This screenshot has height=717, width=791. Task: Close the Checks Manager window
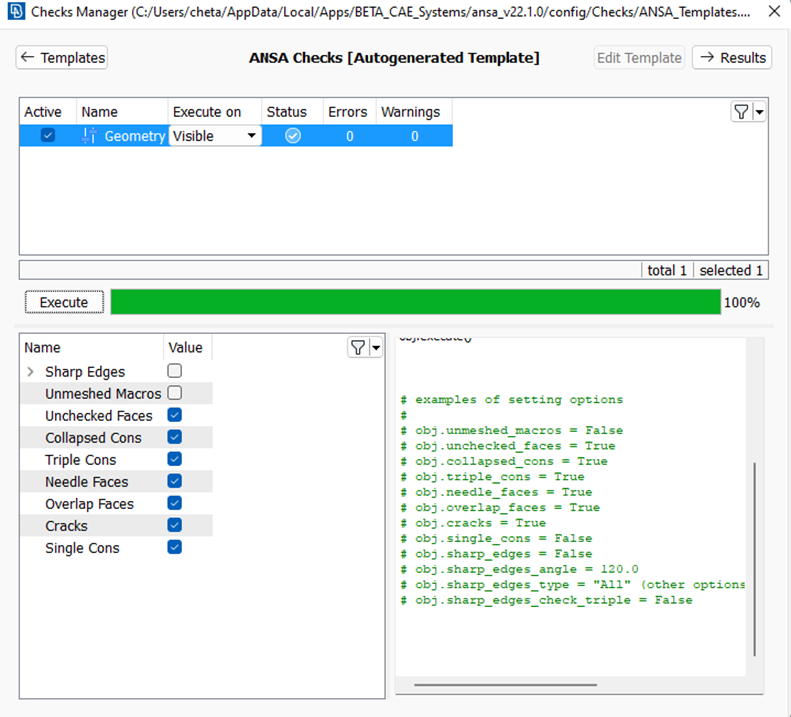(774, 11)
